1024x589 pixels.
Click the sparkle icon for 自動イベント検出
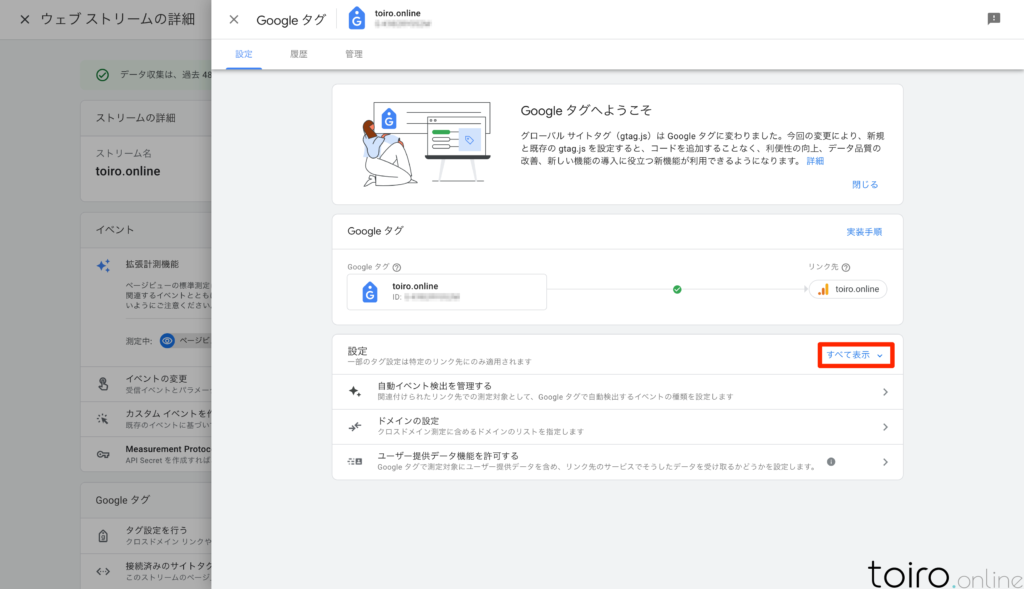(354, 391)
